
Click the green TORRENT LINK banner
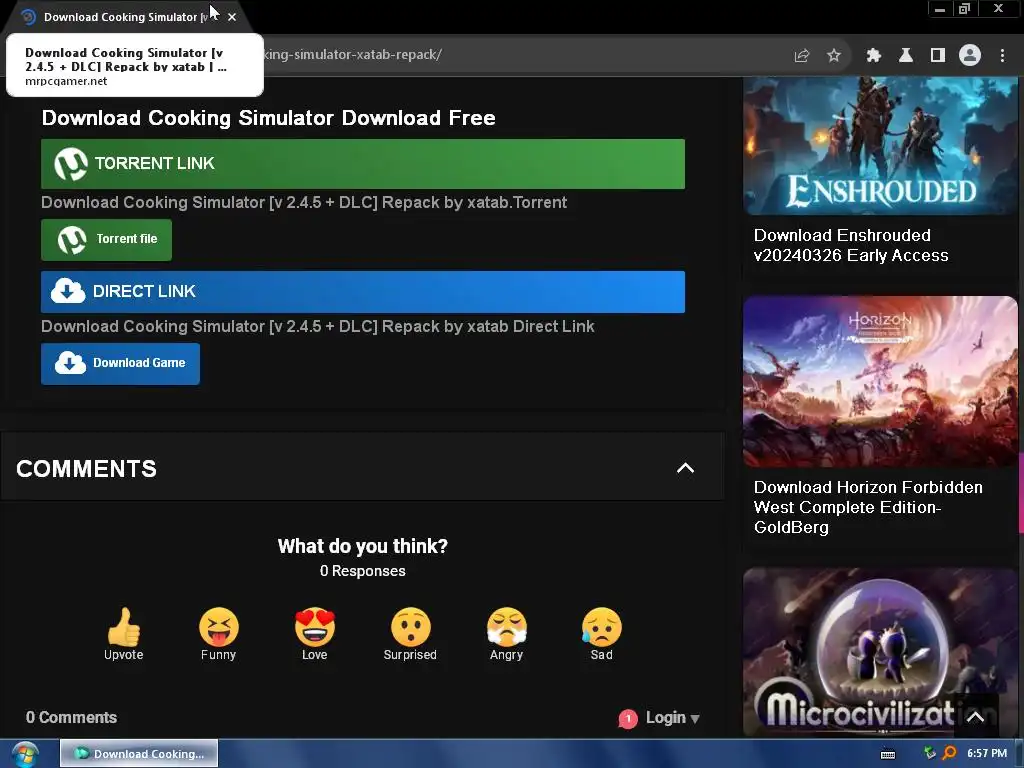click(x=362, y=164)
